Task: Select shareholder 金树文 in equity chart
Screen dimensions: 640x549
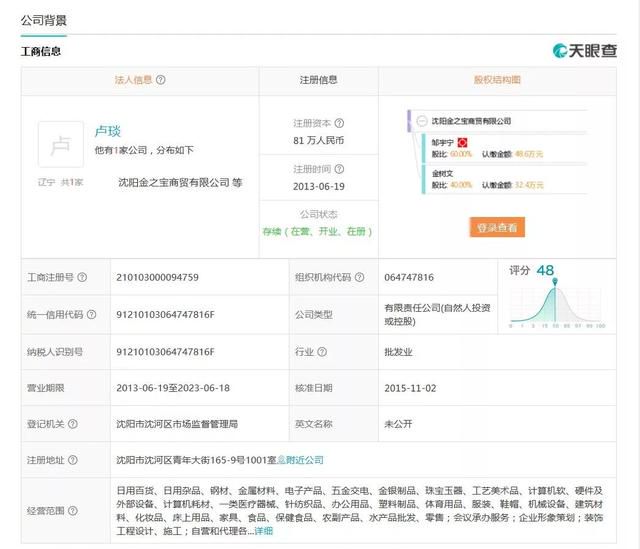Action: pos(442,173)
